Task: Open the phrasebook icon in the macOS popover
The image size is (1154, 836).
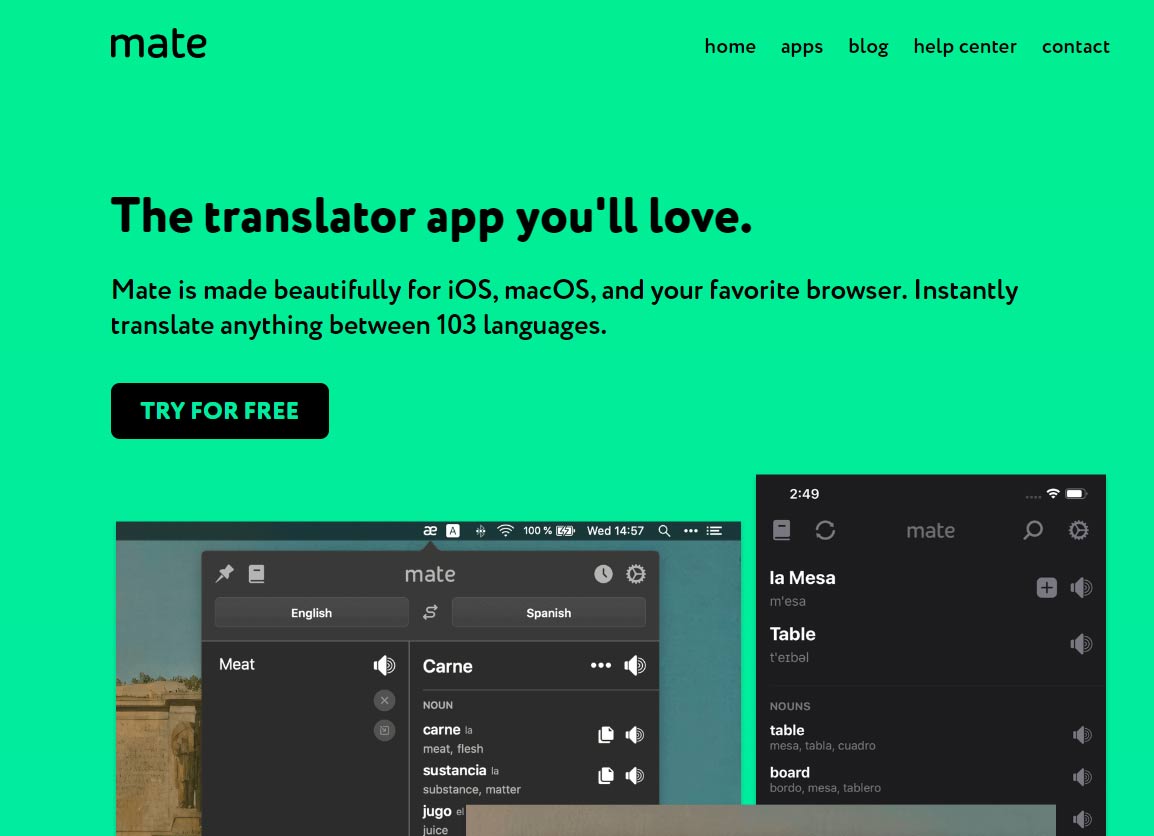Action: tap(255, 572)
